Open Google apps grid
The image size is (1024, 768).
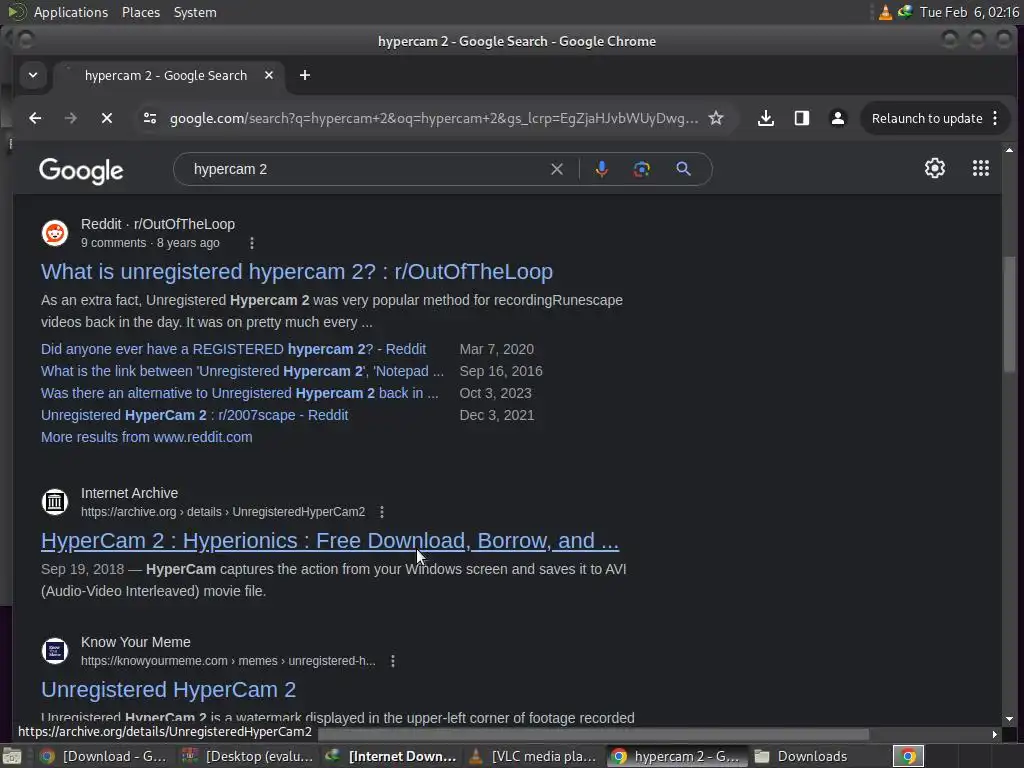click(x=980, y=168)
